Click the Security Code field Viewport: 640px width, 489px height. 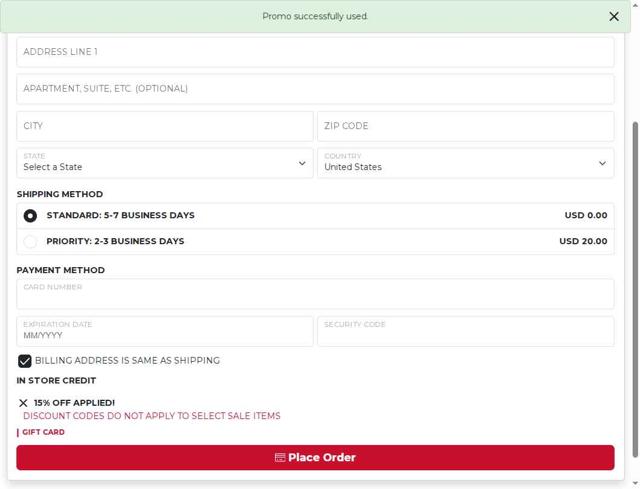tap(466, 331)
